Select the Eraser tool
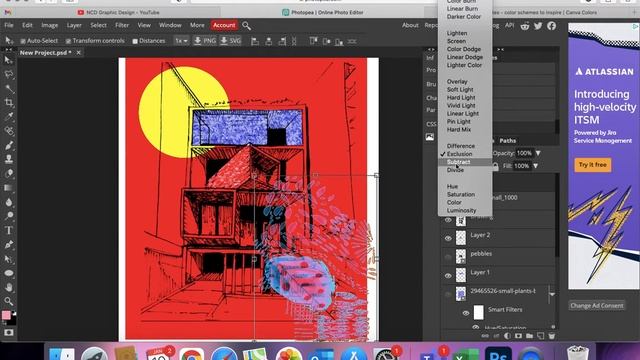 9,173
